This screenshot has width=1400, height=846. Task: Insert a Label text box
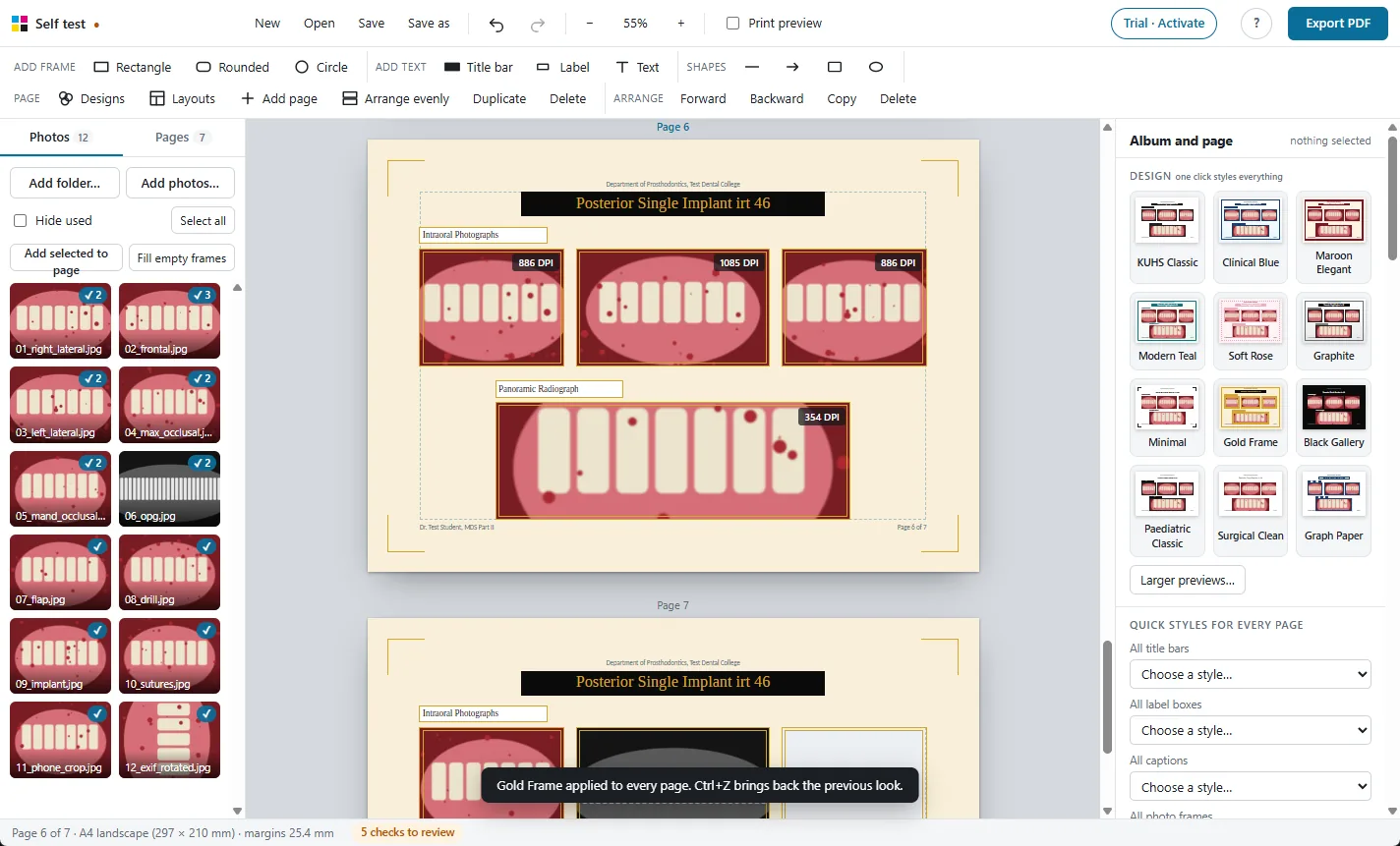(x=562, y=67)
